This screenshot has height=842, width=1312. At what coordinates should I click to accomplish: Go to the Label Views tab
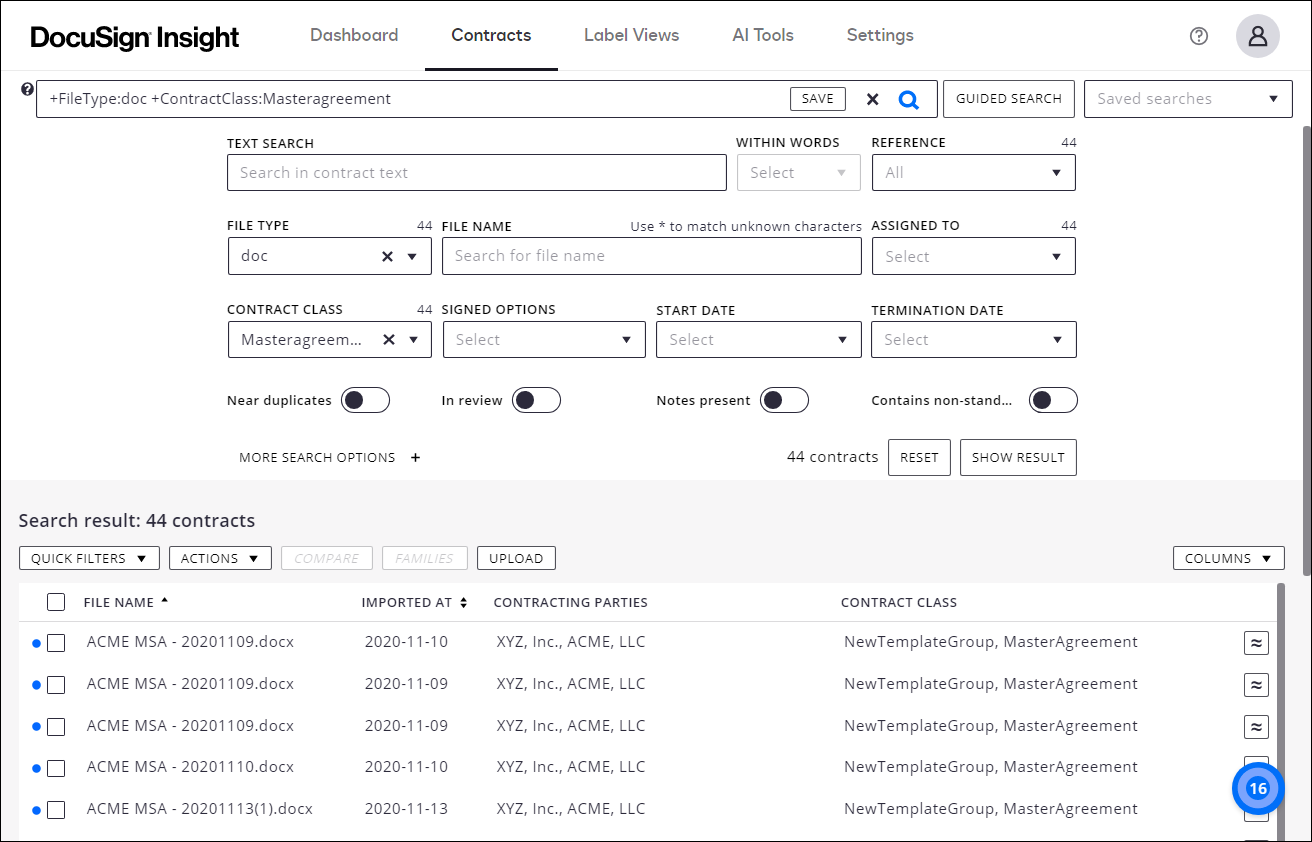(x=631, y=35)
